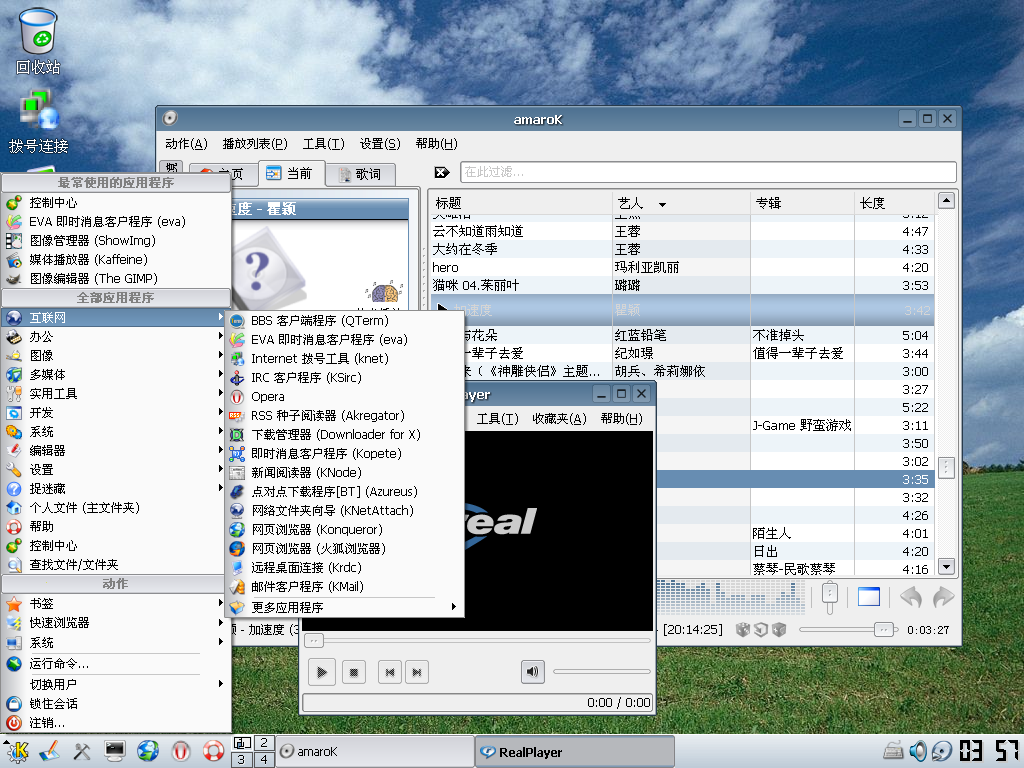Open Control Center in most used apps

(x=116, y=202)
